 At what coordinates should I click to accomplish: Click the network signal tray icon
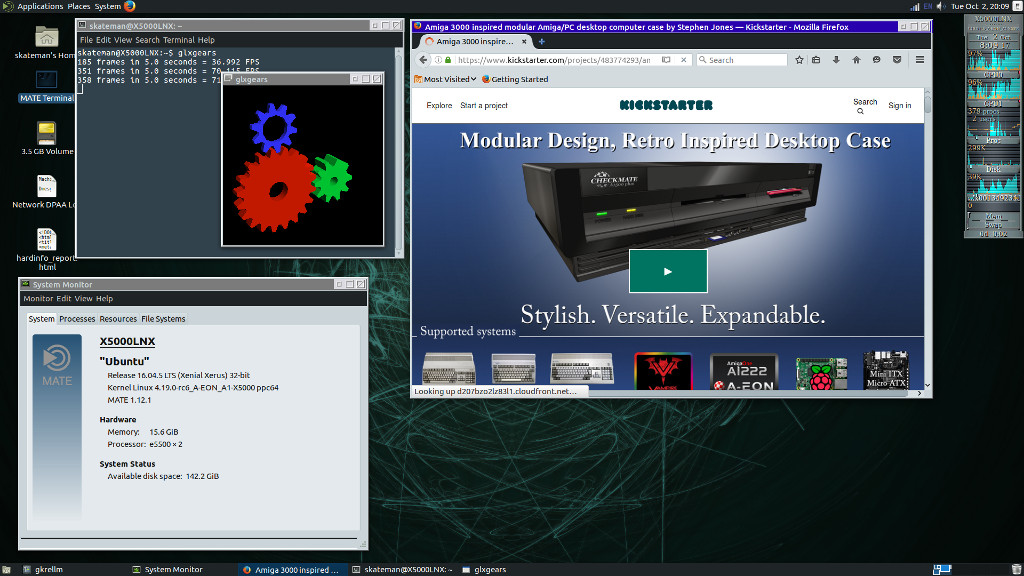[914, 7]
